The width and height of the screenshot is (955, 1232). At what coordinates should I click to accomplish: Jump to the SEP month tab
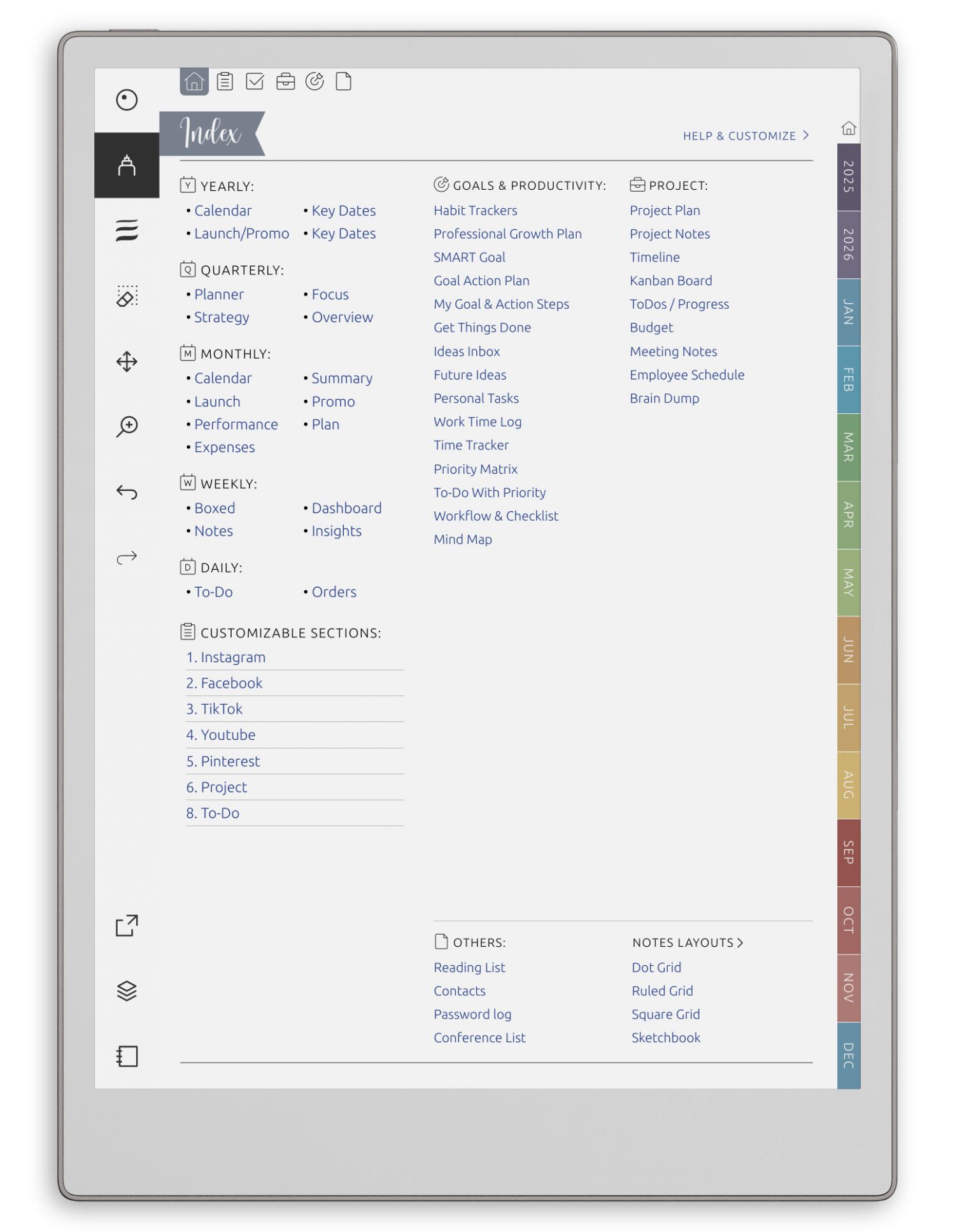point(849,853)
